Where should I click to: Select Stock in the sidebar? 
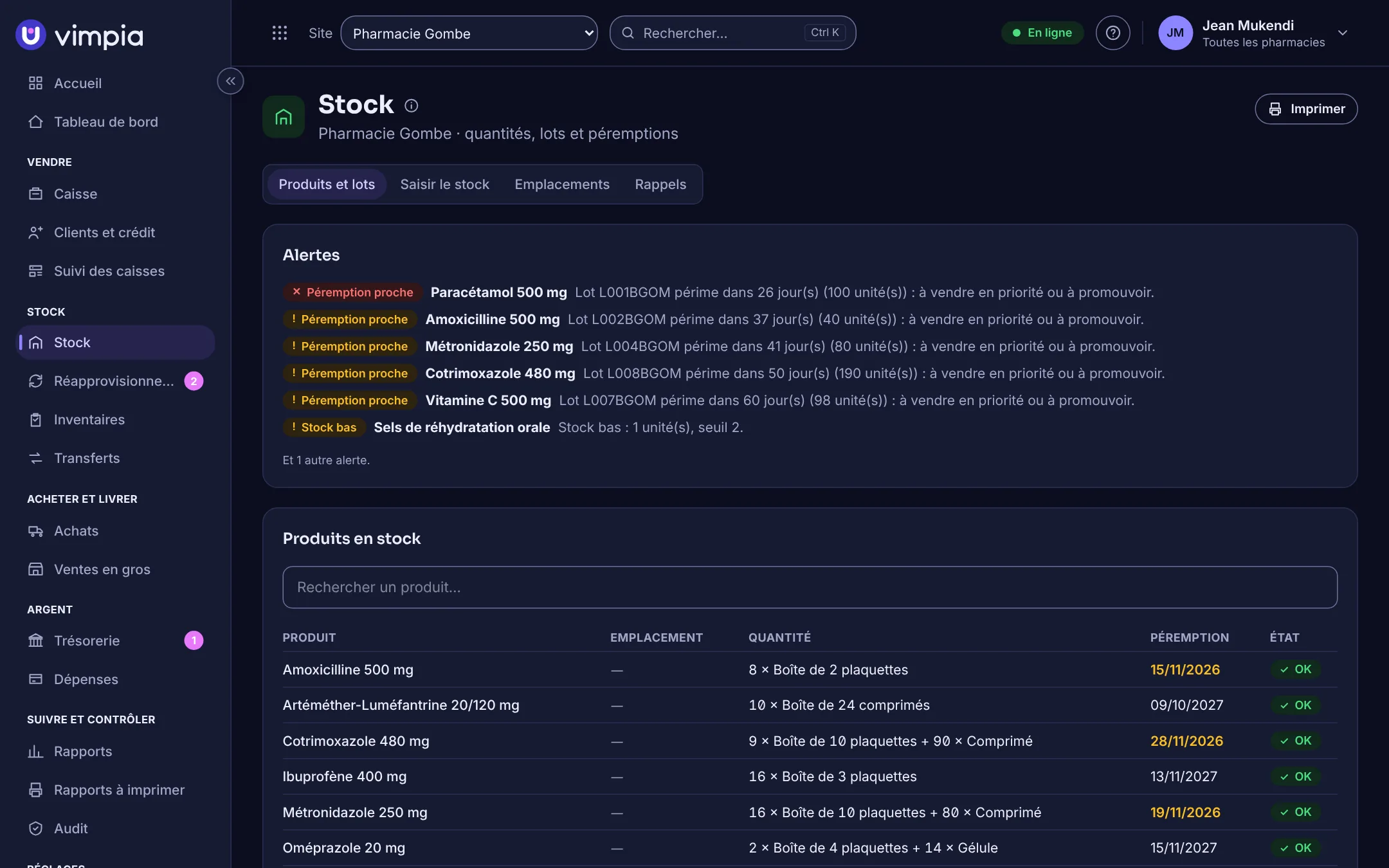tap(116, 342)
